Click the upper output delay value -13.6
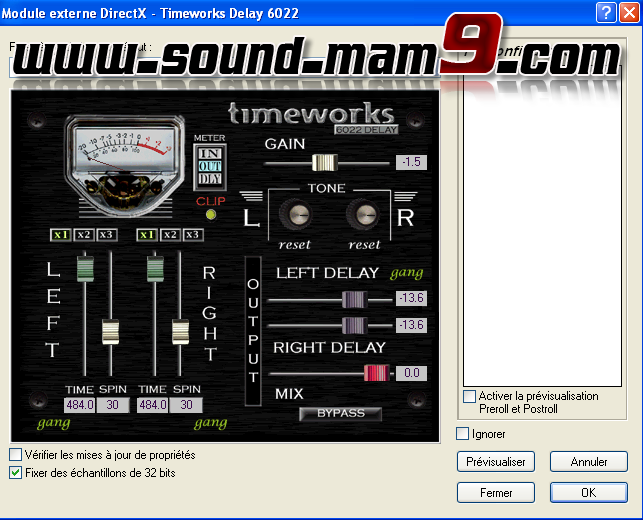Screen dimensions: 643x520 click(x=411, y=298)
